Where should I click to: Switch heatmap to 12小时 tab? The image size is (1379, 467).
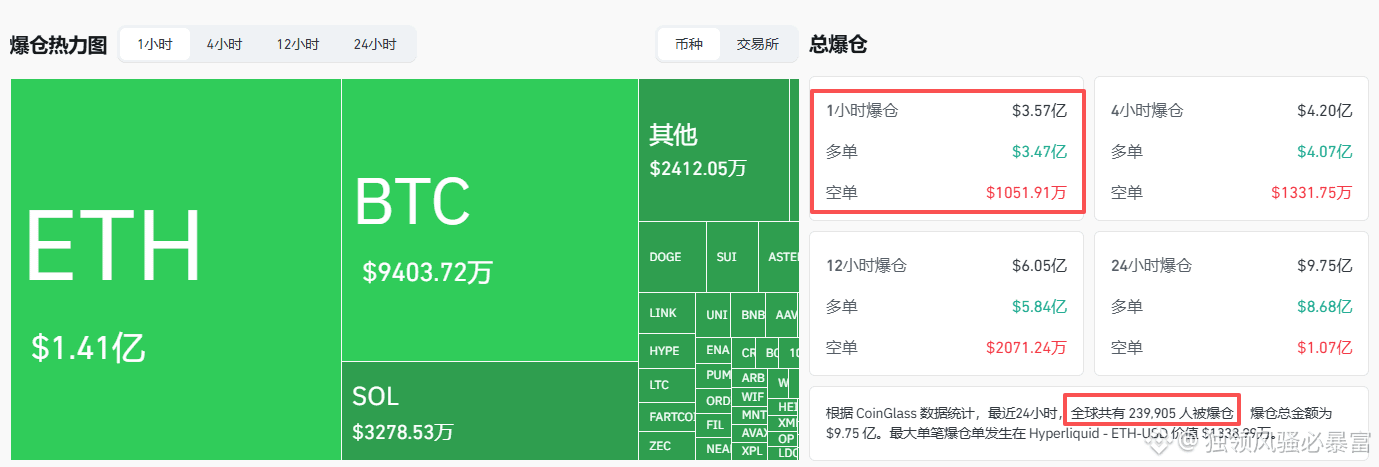[298, 45]
